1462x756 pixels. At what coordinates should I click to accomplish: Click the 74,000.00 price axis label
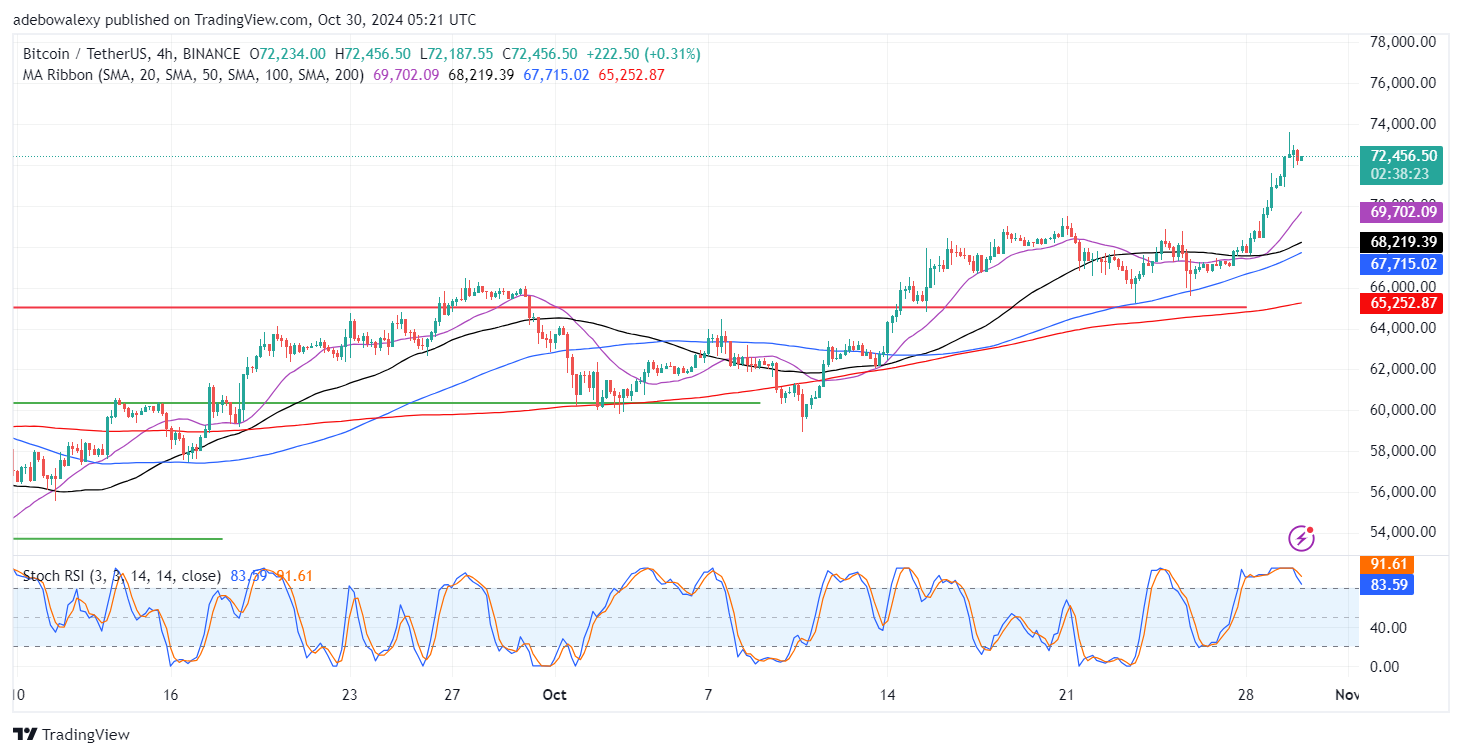(1403, 124)
